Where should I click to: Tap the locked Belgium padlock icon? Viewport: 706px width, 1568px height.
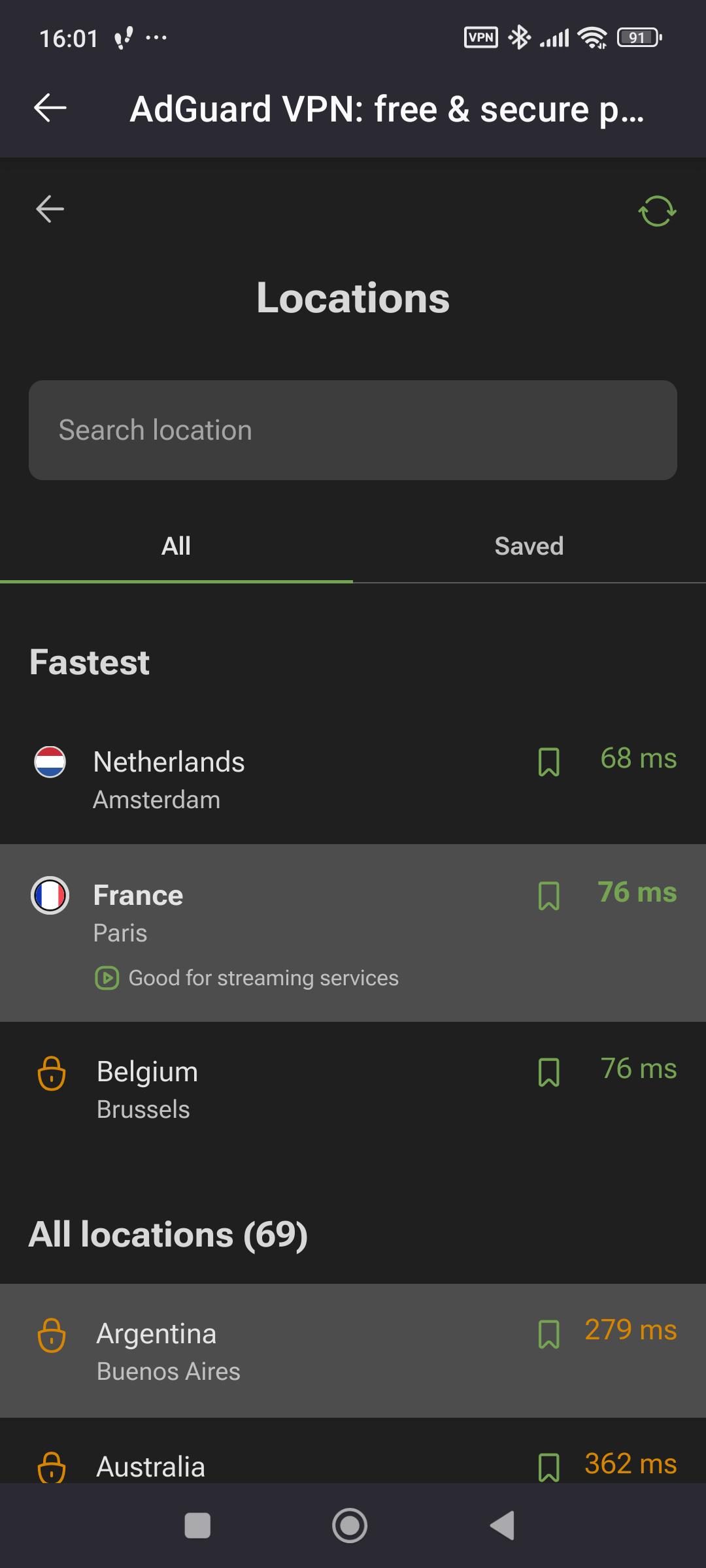[x=52, y=1073]
